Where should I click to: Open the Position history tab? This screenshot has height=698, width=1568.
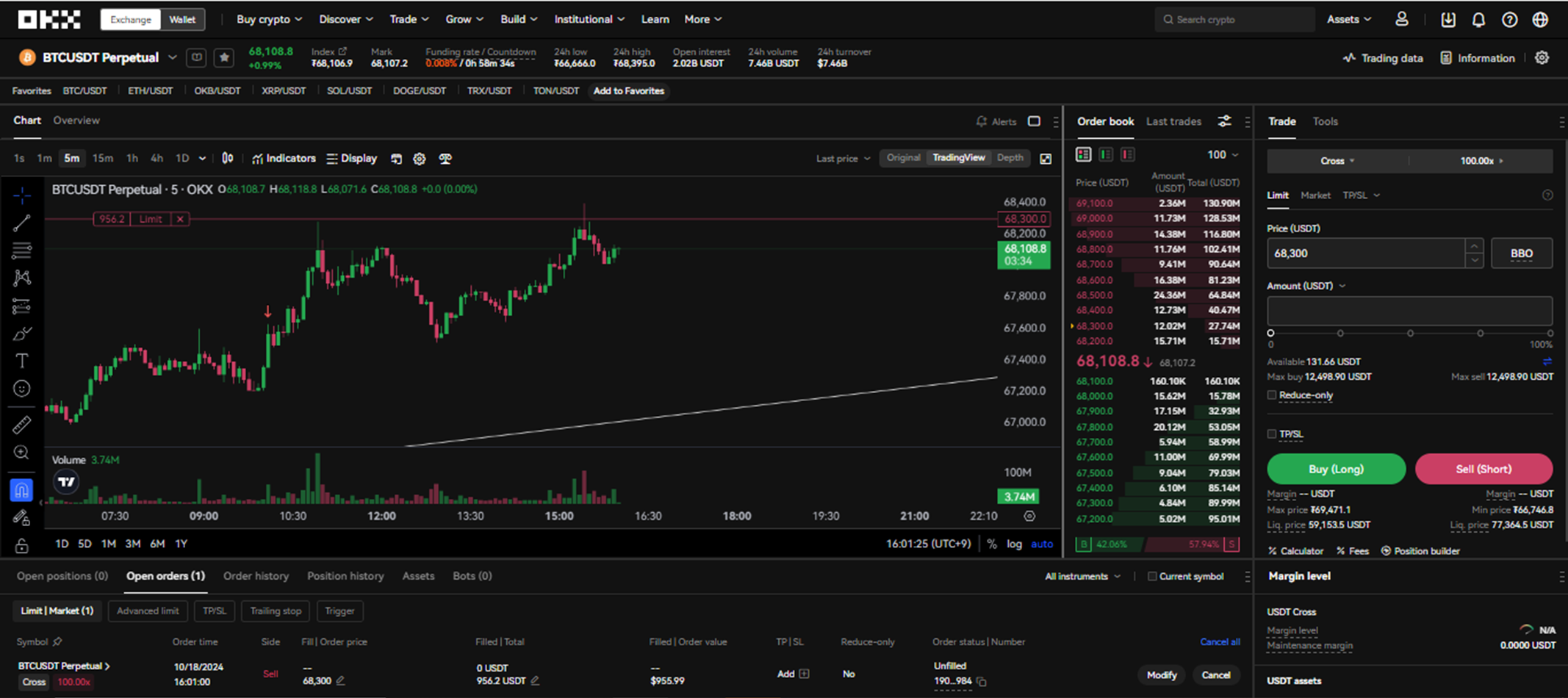click(345, 576)
